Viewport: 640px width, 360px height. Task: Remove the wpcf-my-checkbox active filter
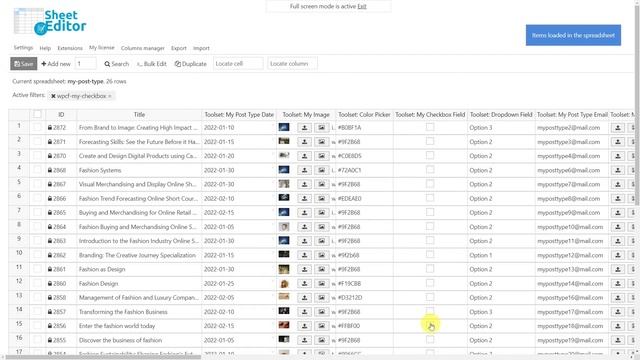pos(53,96)
